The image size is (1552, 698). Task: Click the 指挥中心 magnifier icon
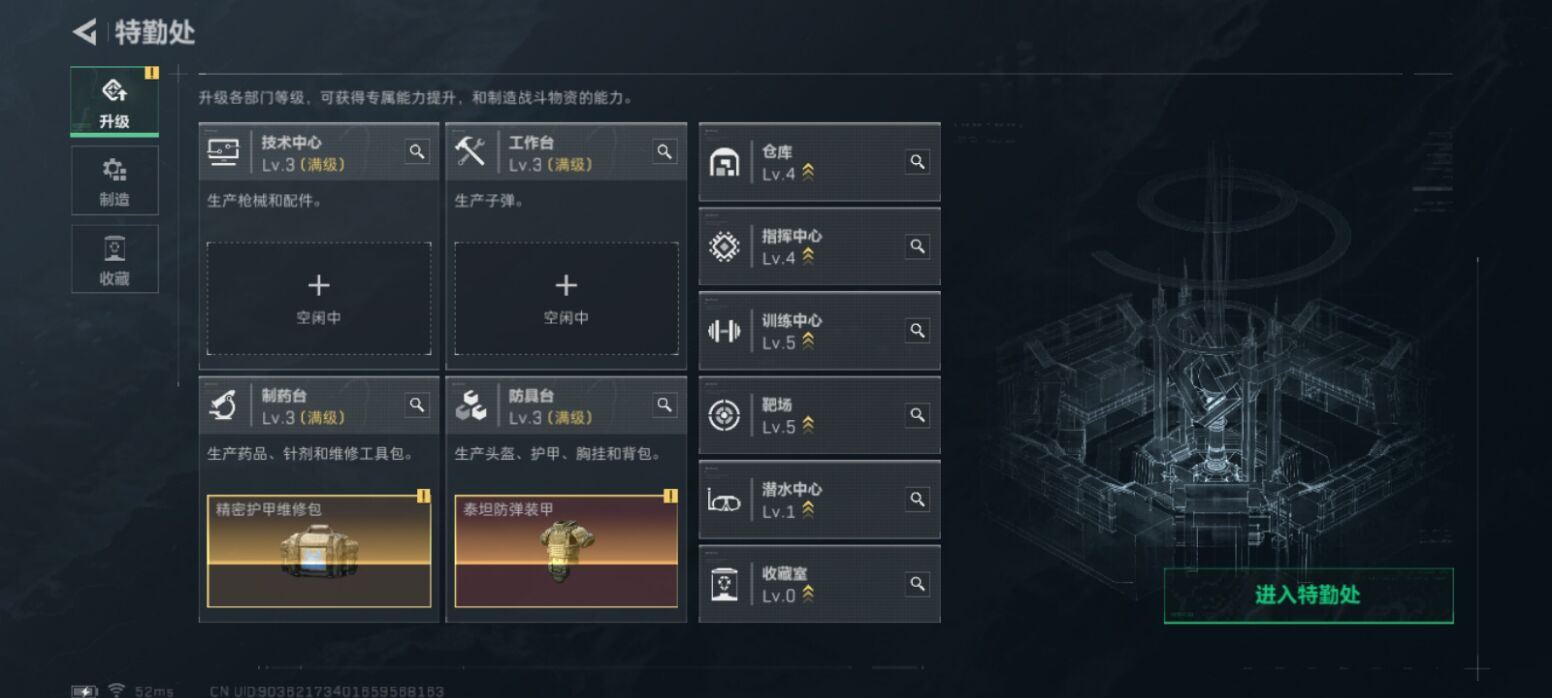pyautogui.click(x=917, y=245)
